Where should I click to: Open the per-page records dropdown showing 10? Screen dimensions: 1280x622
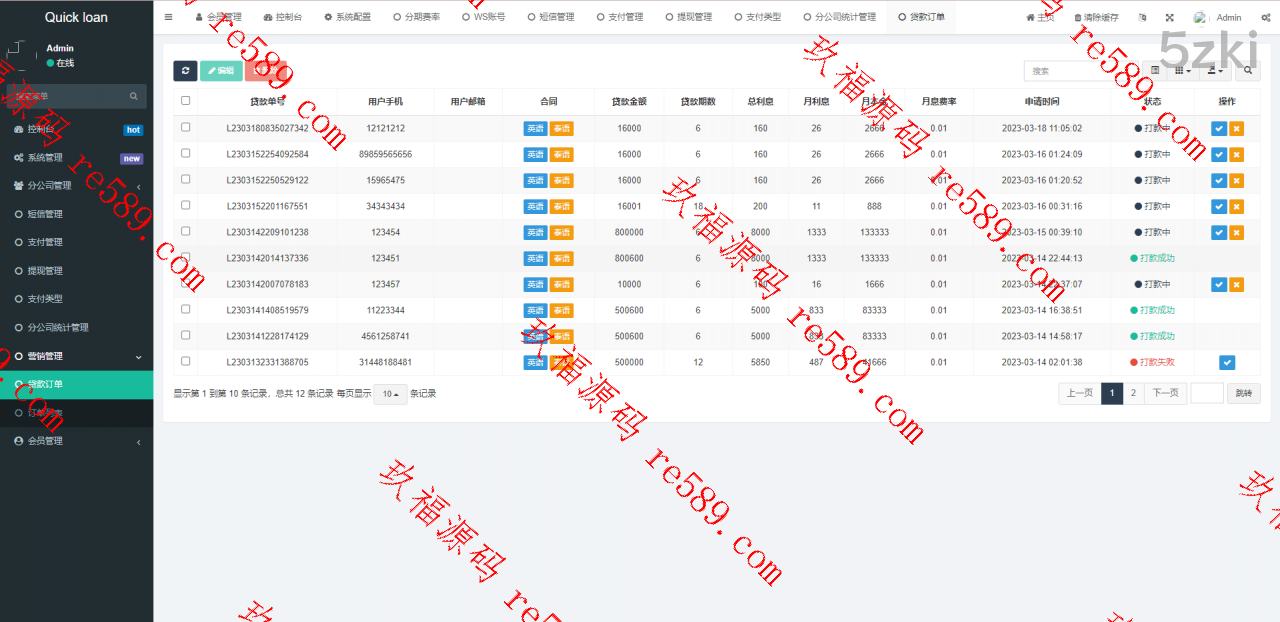tap(389, 394)
